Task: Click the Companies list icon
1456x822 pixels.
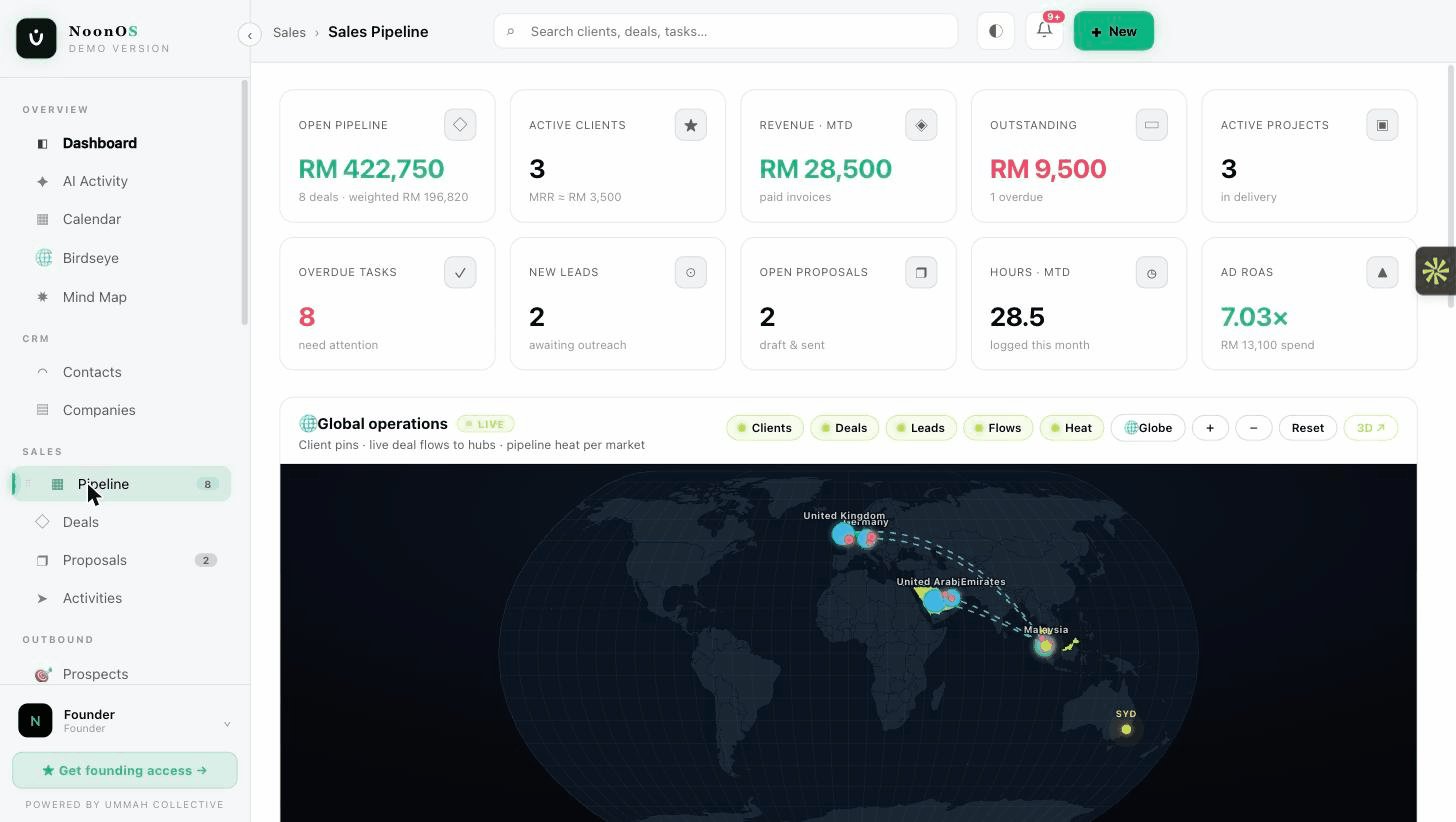Action: (42, 410)
